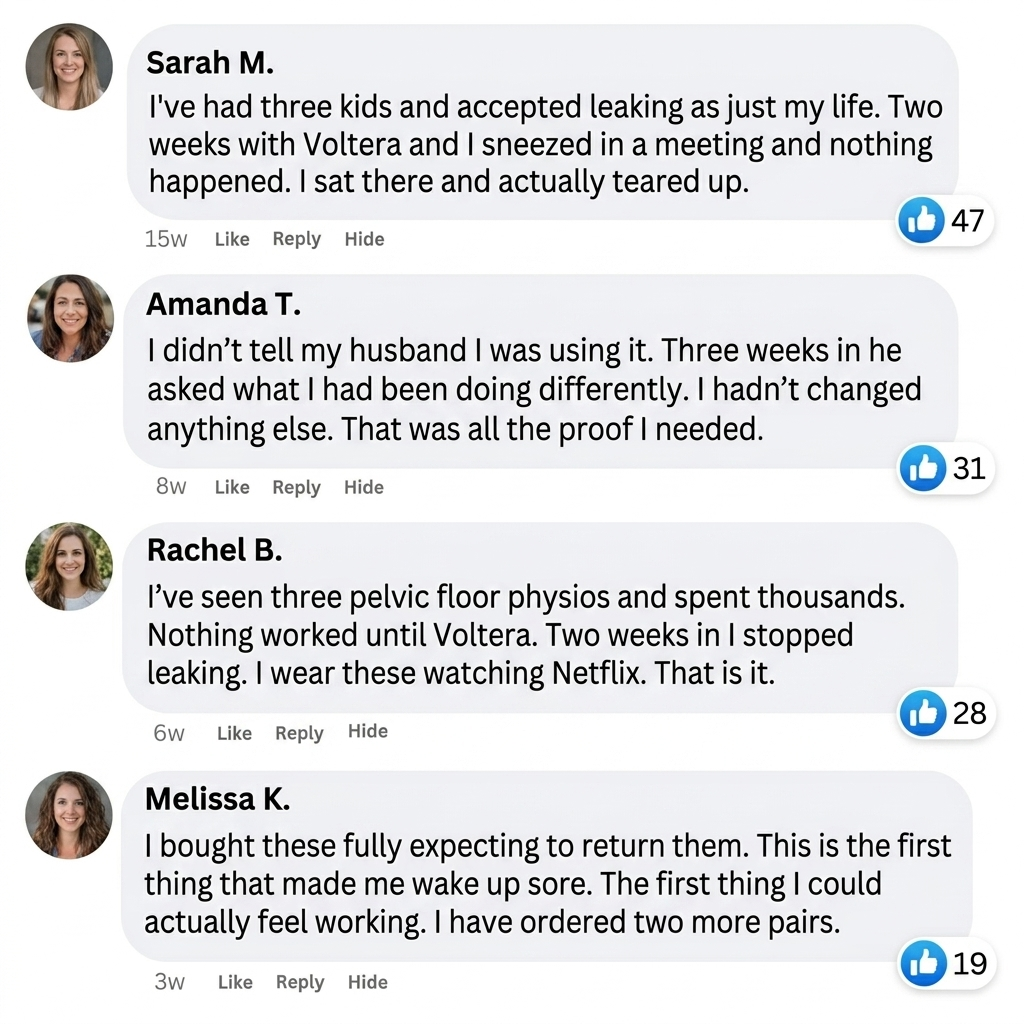Open Amanda T.'s name link
The height and width of the screenshot is (1024, 1024).
pyautogui.click(x=223, y=304)
